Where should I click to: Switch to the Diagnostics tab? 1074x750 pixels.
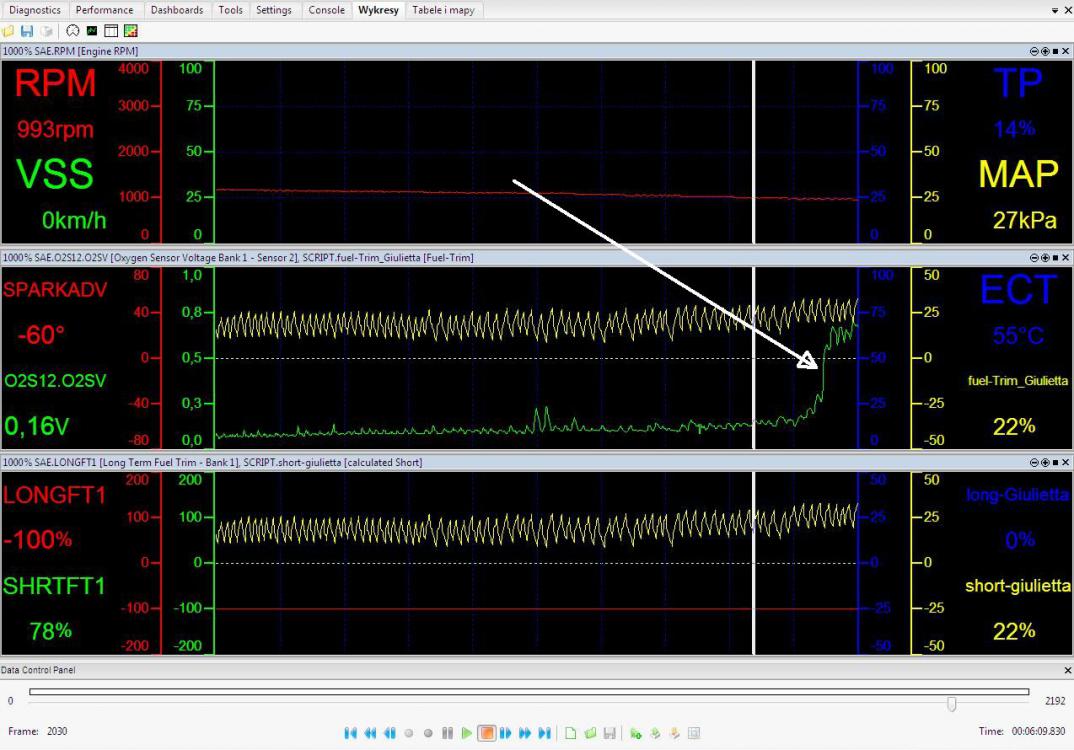coord(35,10)
